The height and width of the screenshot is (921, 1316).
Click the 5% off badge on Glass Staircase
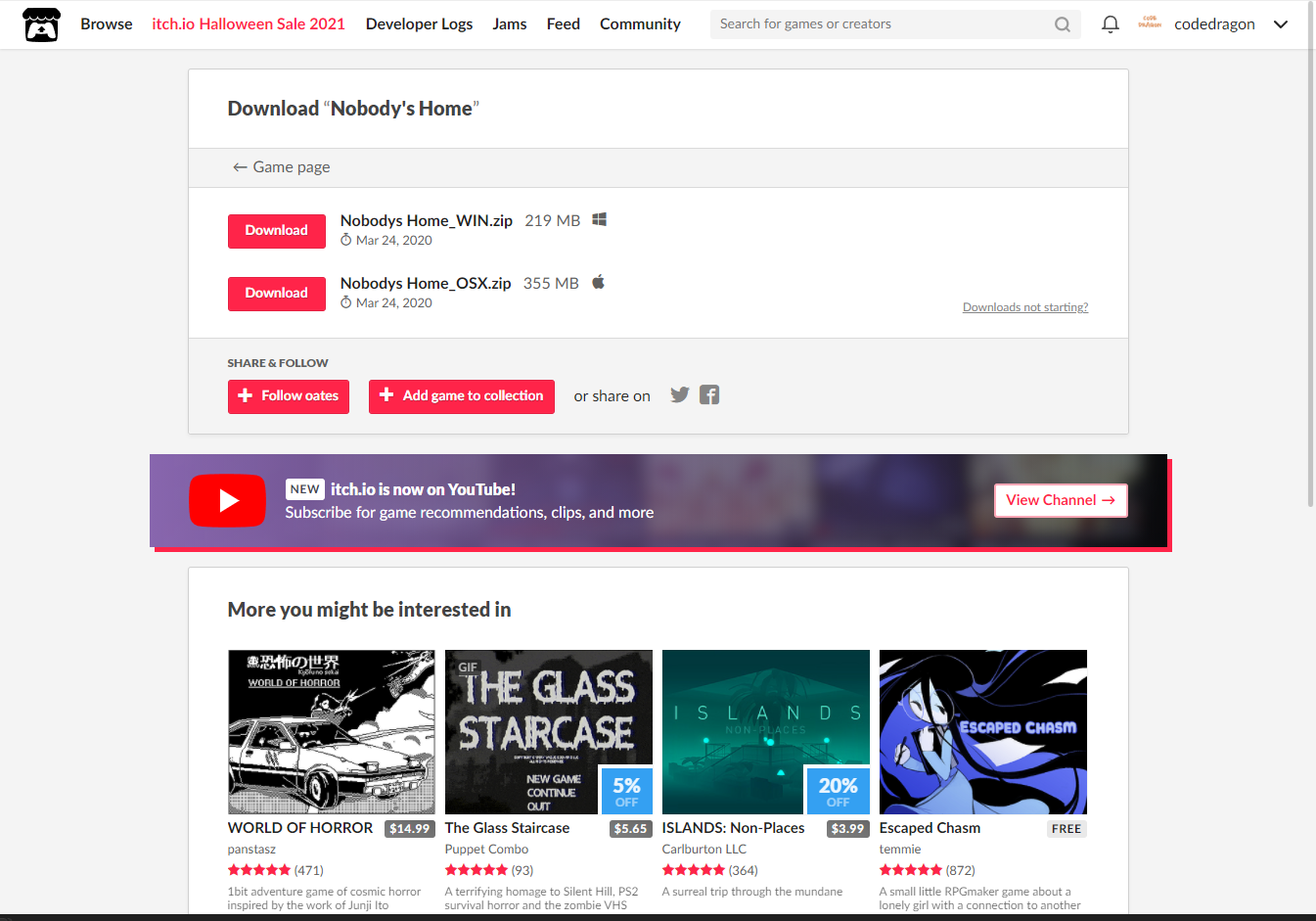tap(626, 792)
